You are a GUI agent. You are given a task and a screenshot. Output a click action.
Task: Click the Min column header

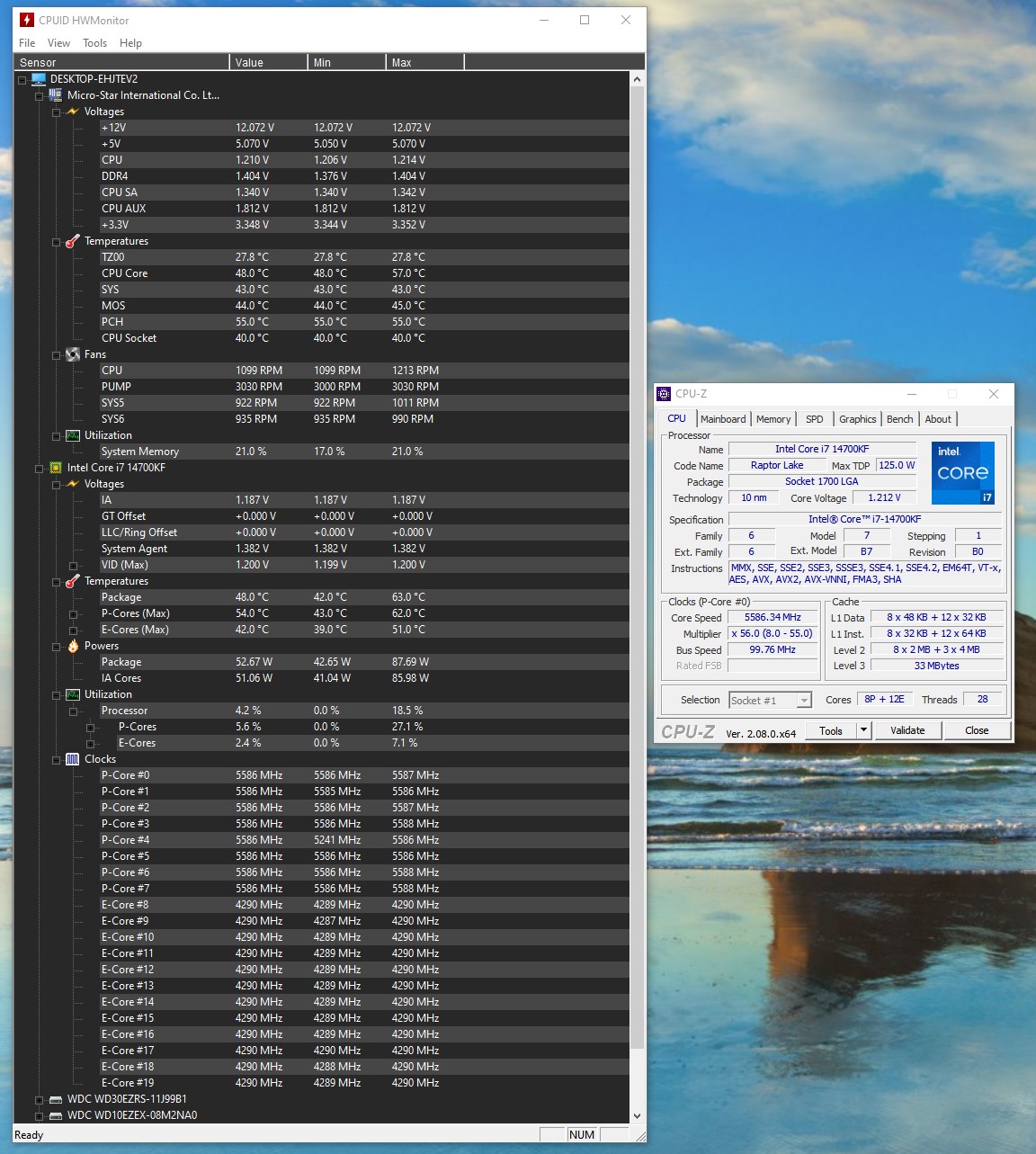pos(347,62)
